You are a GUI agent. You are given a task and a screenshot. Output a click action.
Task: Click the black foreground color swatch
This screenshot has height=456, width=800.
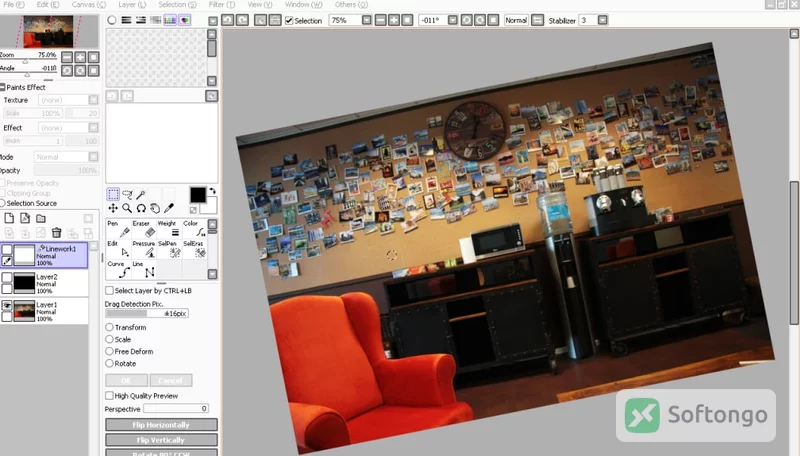(x=198, y=194)
